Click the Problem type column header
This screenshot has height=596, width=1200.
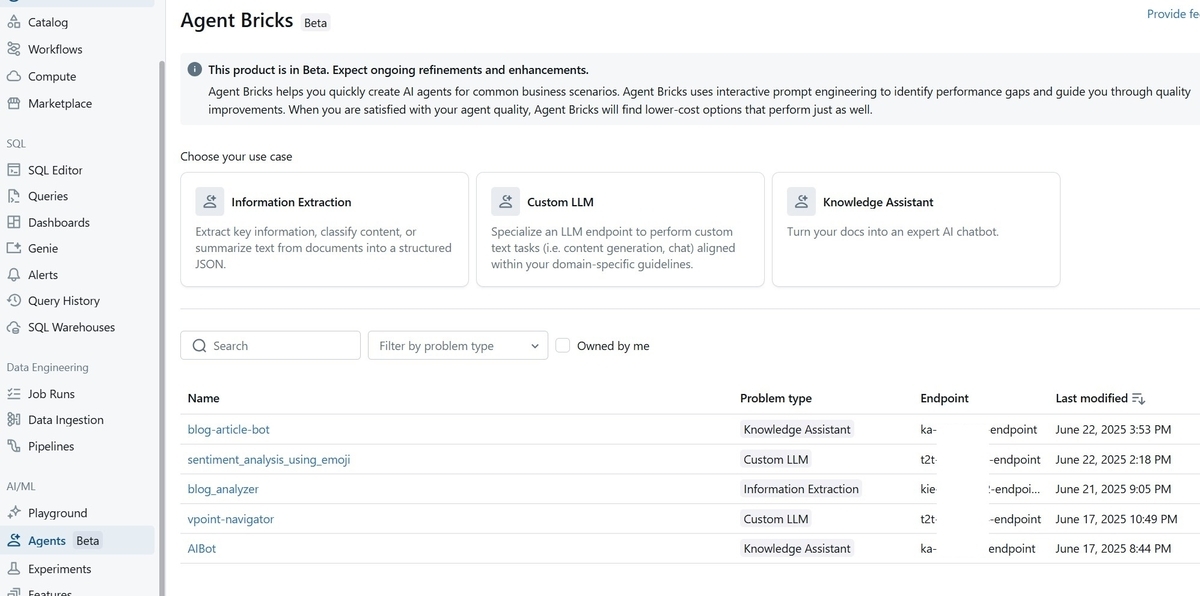tap(776, 398)
